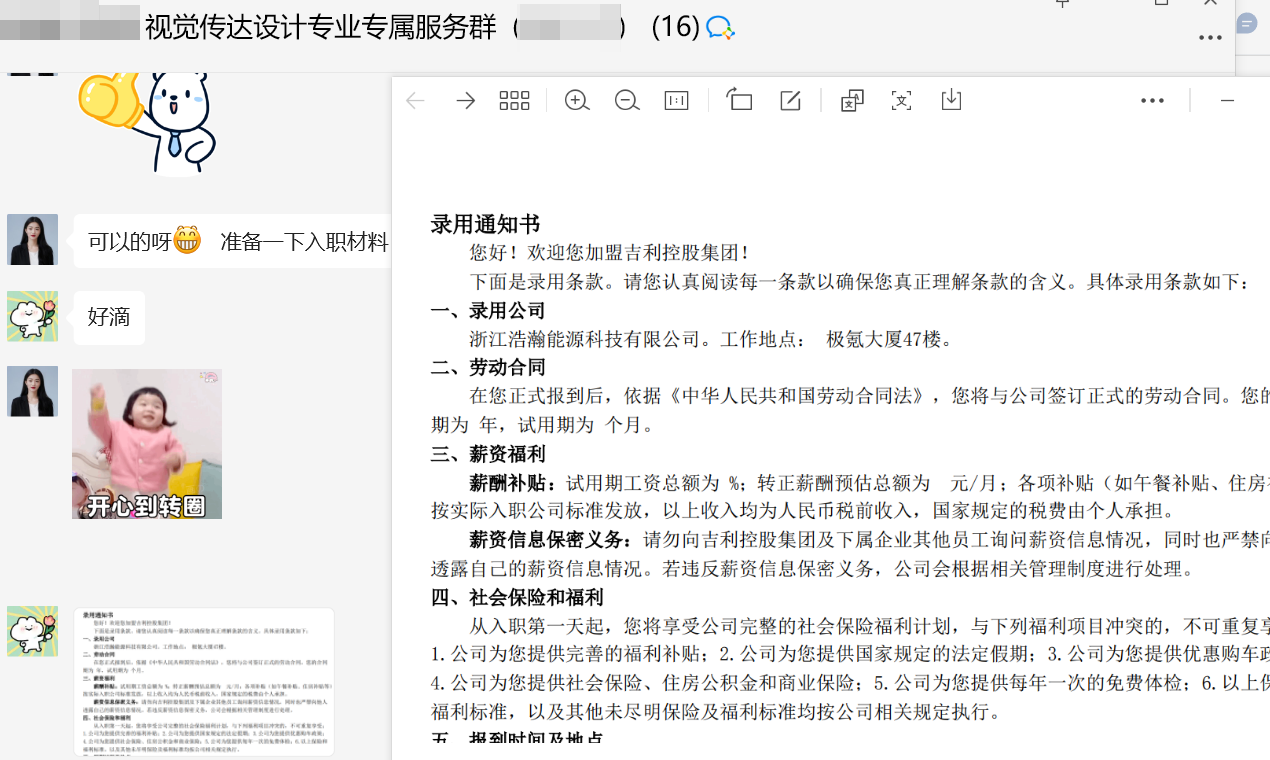The width and height of the screenshot is (1270, 760).
Task: Open the chat group's more options menu
Action: pos(1210,38)
